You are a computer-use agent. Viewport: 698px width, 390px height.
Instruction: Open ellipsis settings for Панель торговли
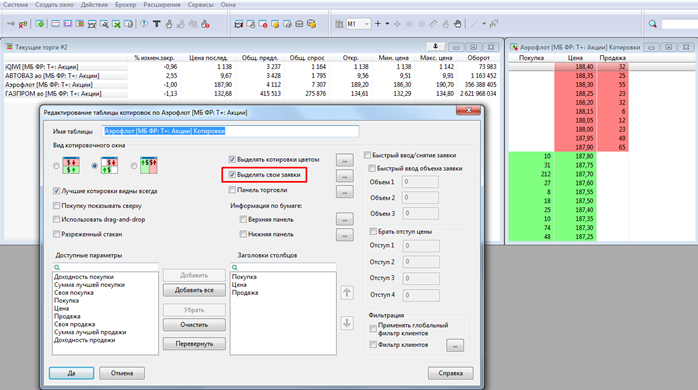coord(345,192)
